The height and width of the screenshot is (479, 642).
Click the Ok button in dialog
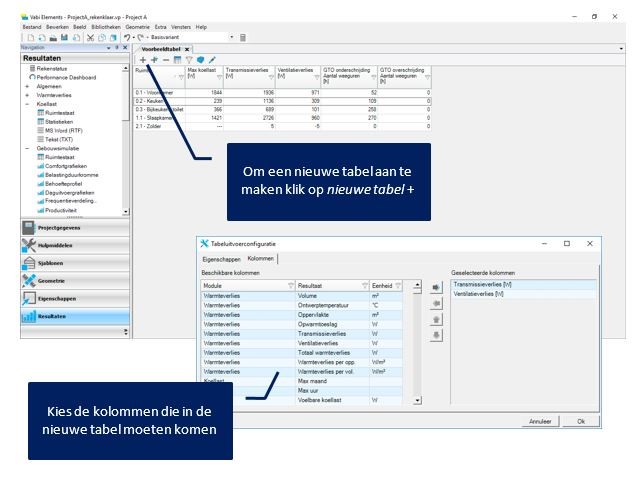(x=580, y=421)
